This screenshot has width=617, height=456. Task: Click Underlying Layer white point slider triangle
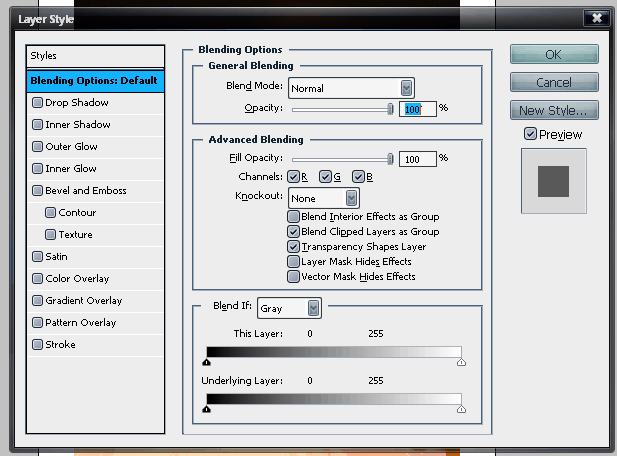461,409
